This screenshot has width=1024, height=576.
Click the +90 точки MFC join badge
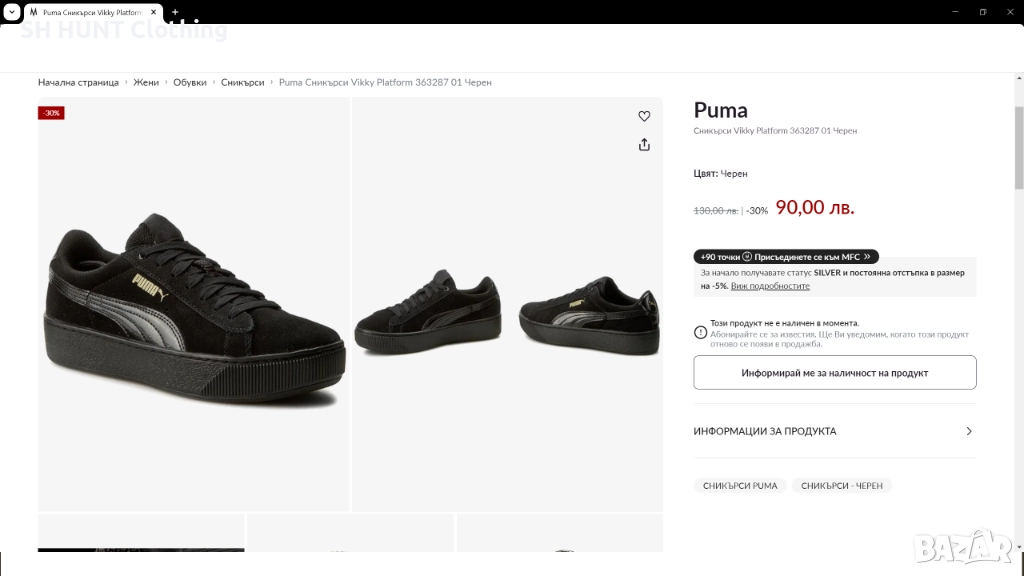pos(786,257)
